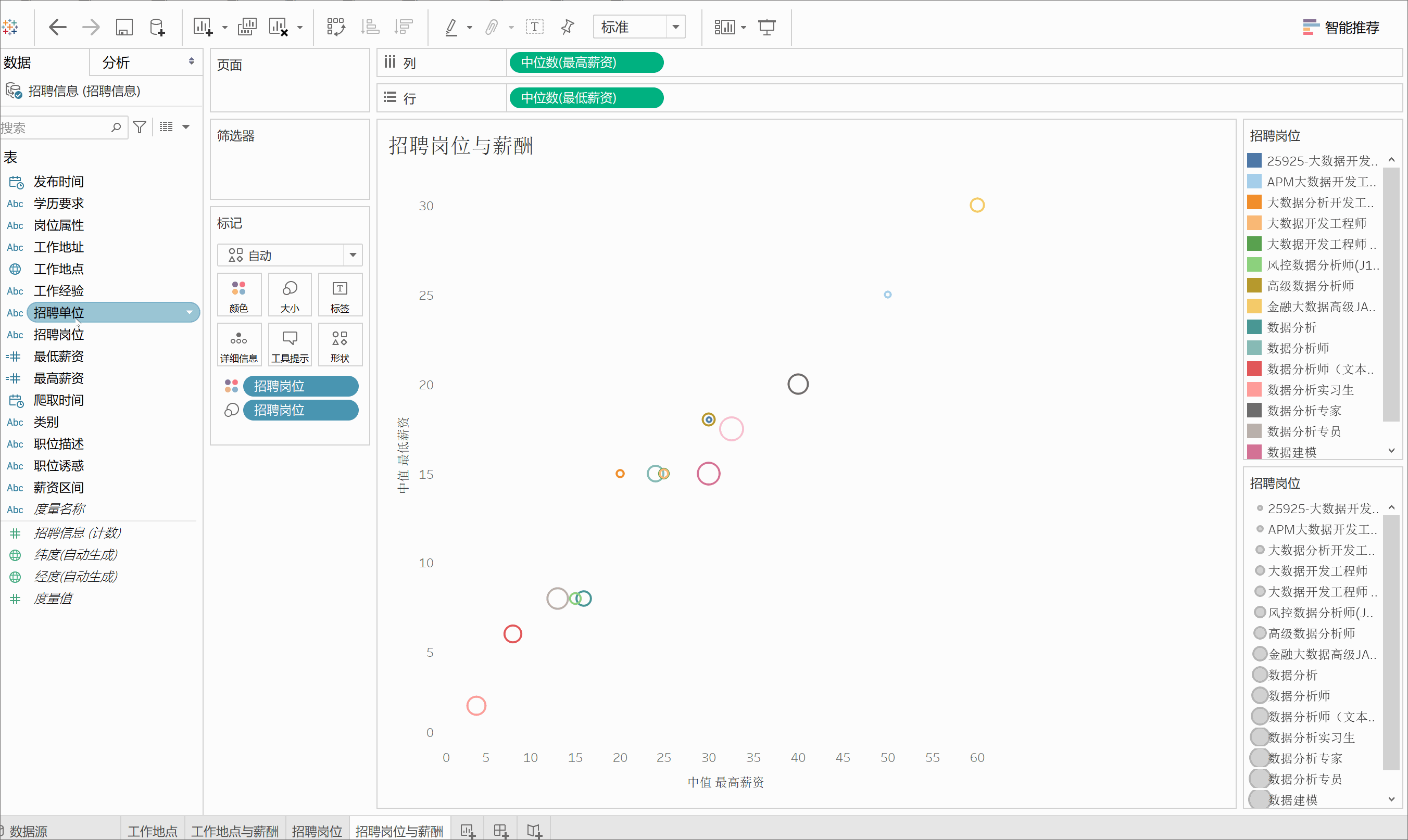The width and height of the screenshot is (1408, 840).
Task: Open the 招聘单位 field dropdown arrow
Action: click(x=190, y=312)
